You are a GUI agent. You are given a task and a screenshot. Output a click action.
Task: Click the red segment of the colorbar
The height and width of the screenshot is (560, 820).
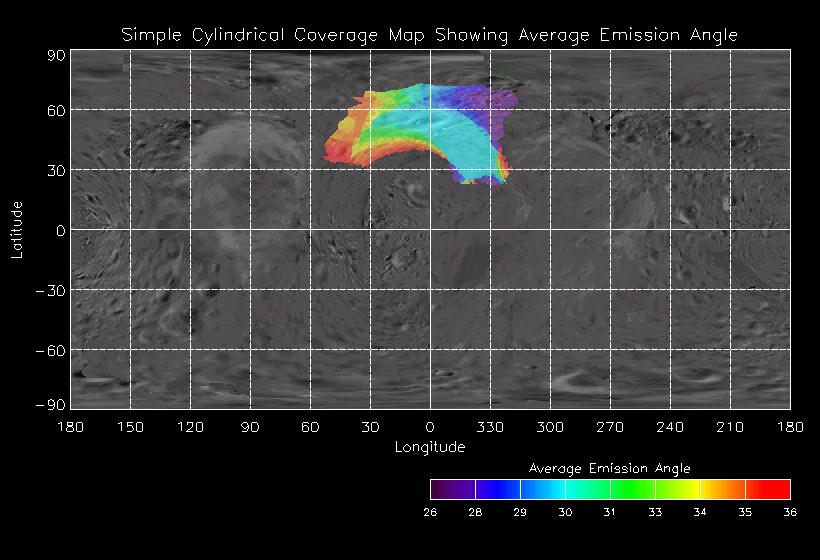pos(768,489)
